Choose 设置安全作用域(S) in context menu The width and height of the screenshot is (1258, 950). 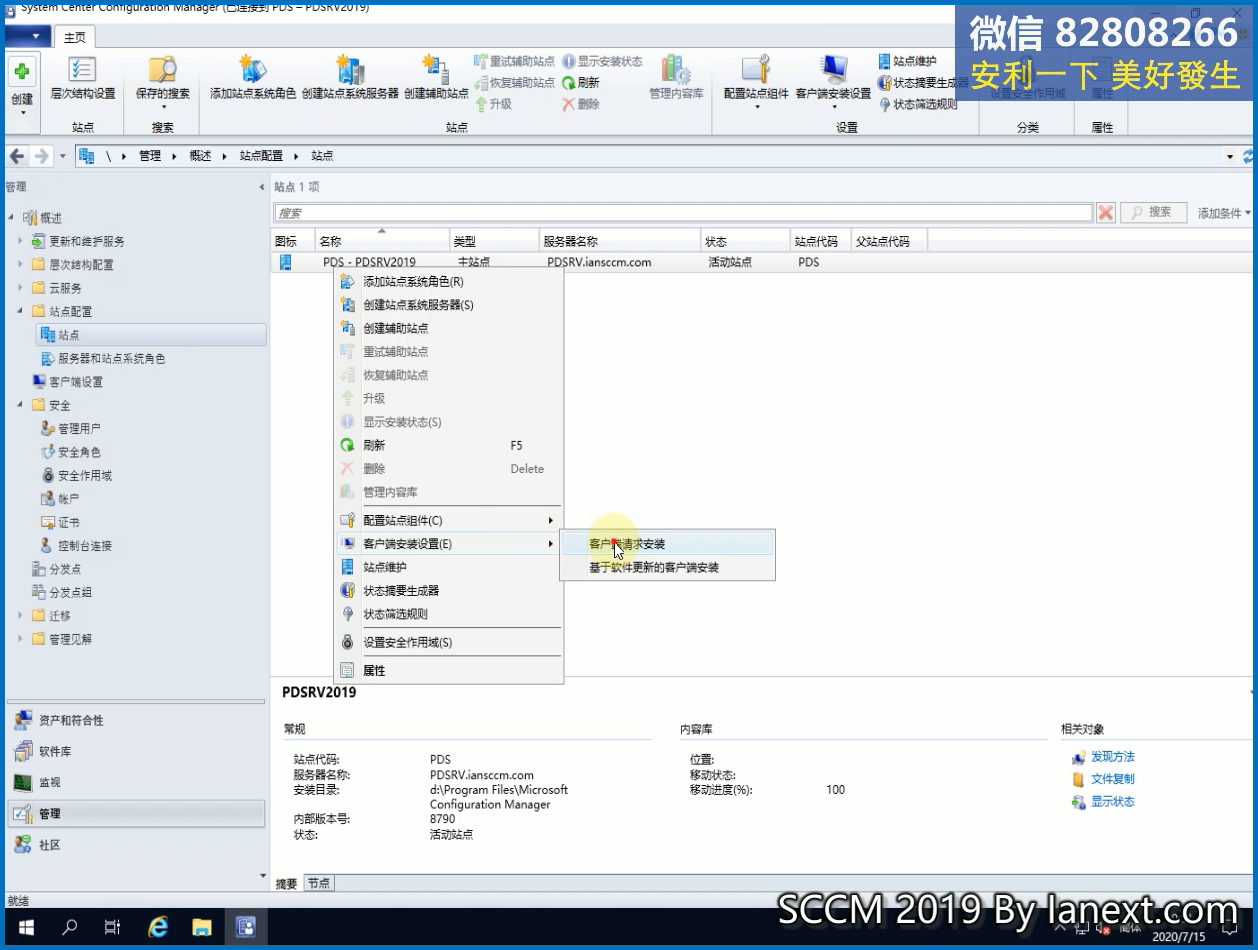point(448,642)
